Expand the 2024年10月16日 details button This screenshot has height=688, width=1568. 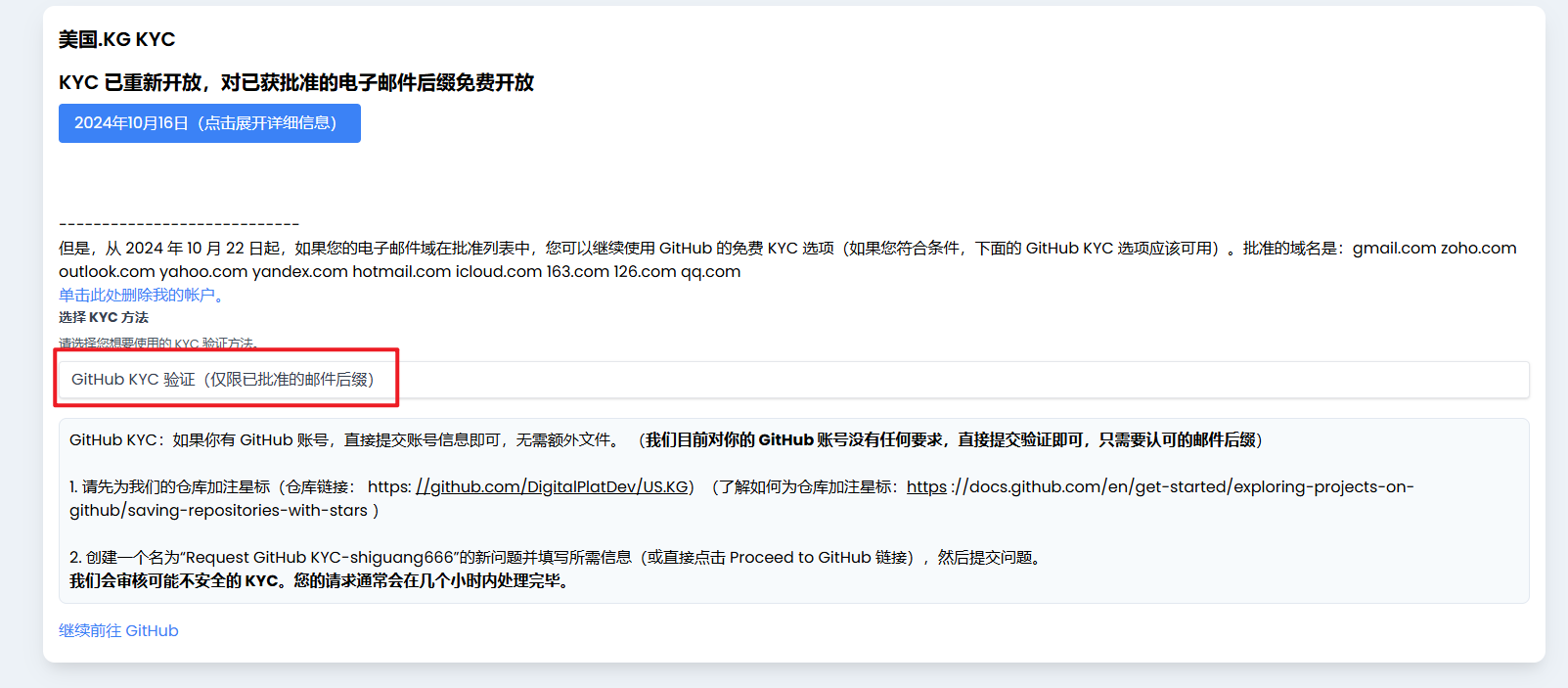209,123
